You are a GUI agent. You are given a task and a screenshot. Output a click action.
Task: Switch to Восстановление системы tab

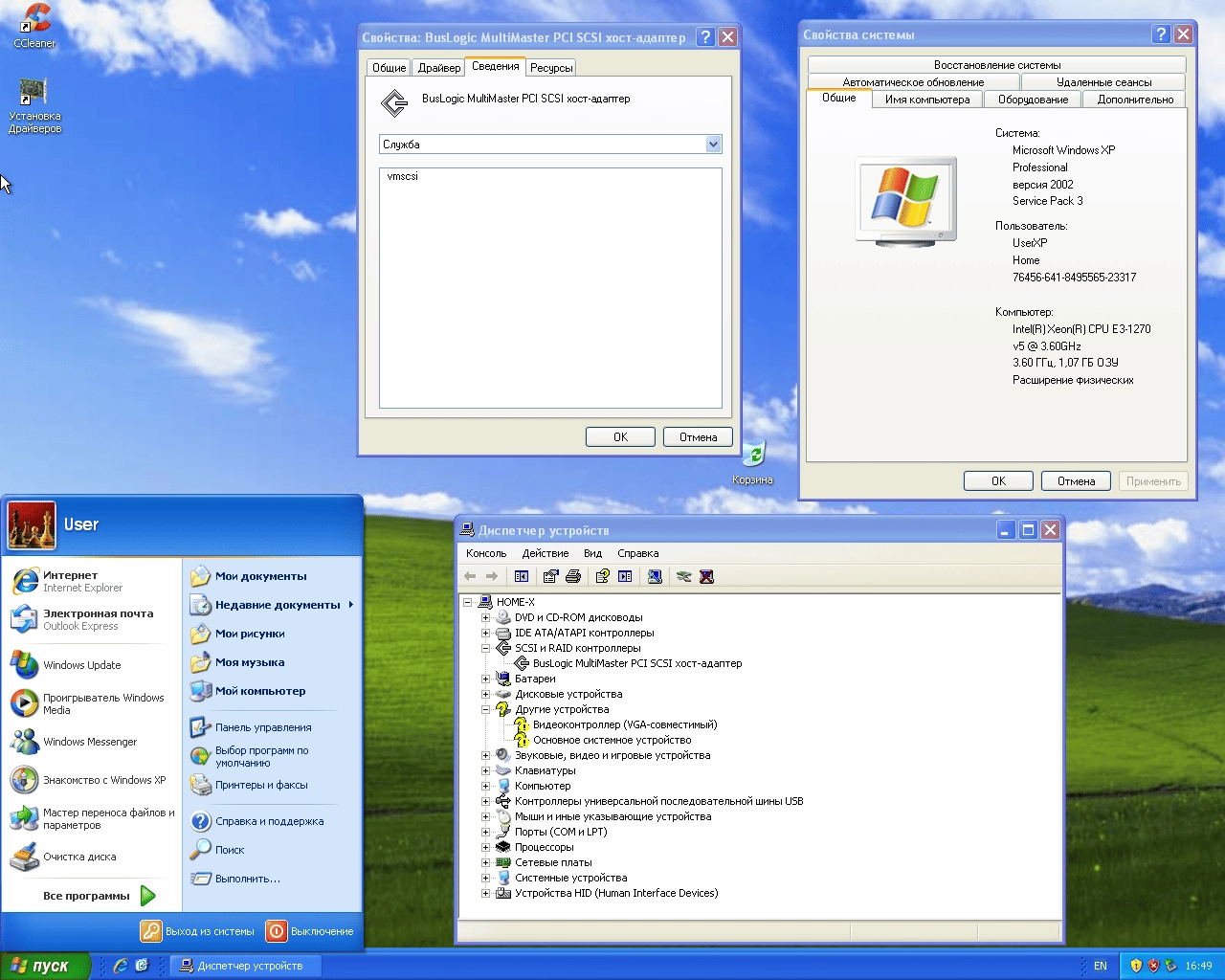[997, 65]
